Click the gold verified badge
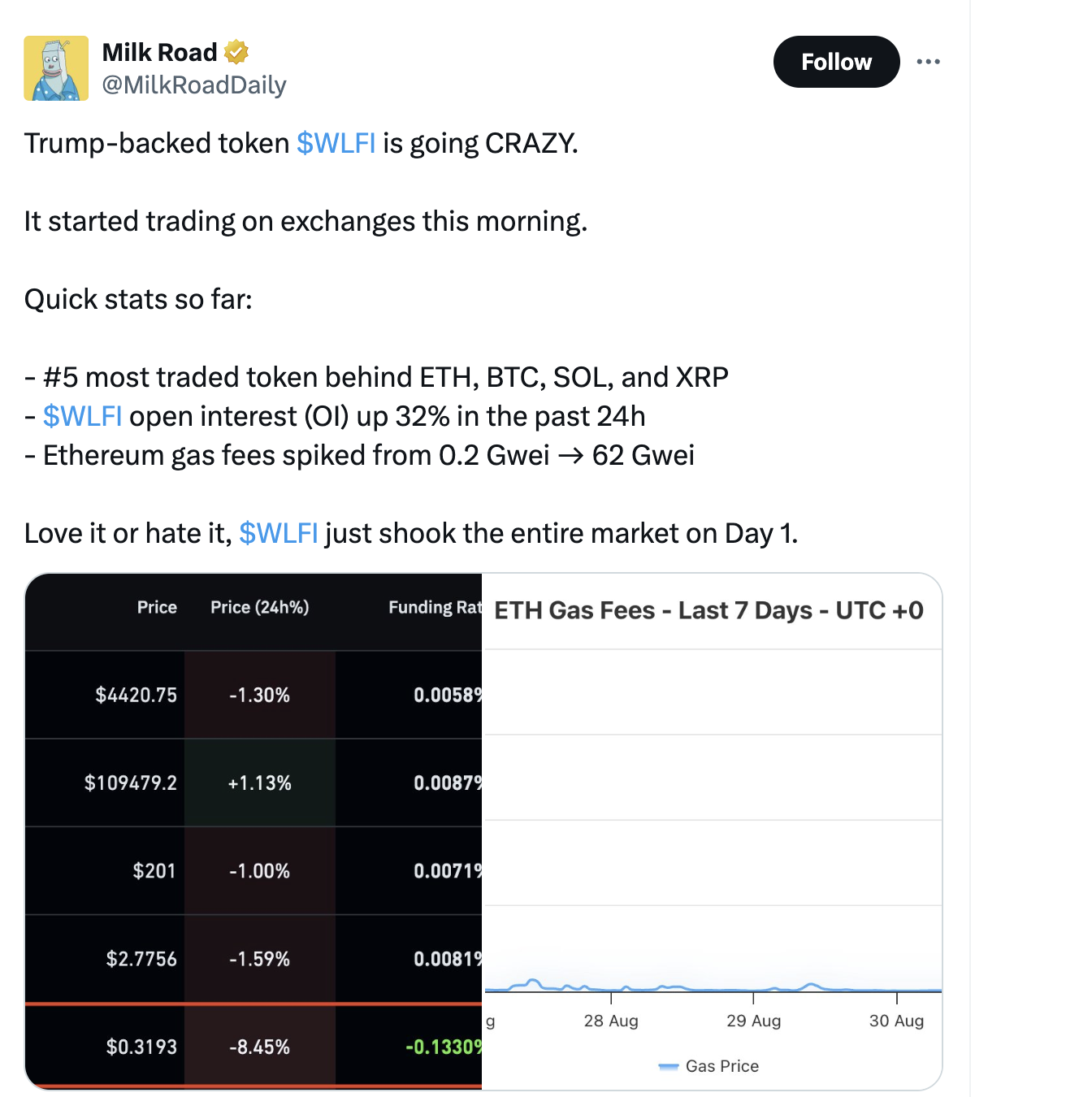 coord(236,52)
